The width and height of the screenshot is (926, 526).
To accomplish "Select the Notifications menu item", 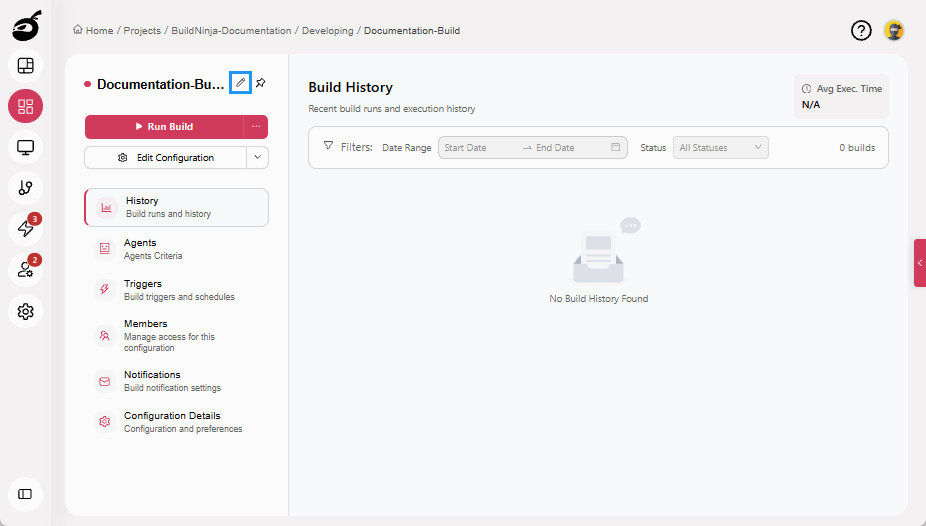I will [177, 381].
